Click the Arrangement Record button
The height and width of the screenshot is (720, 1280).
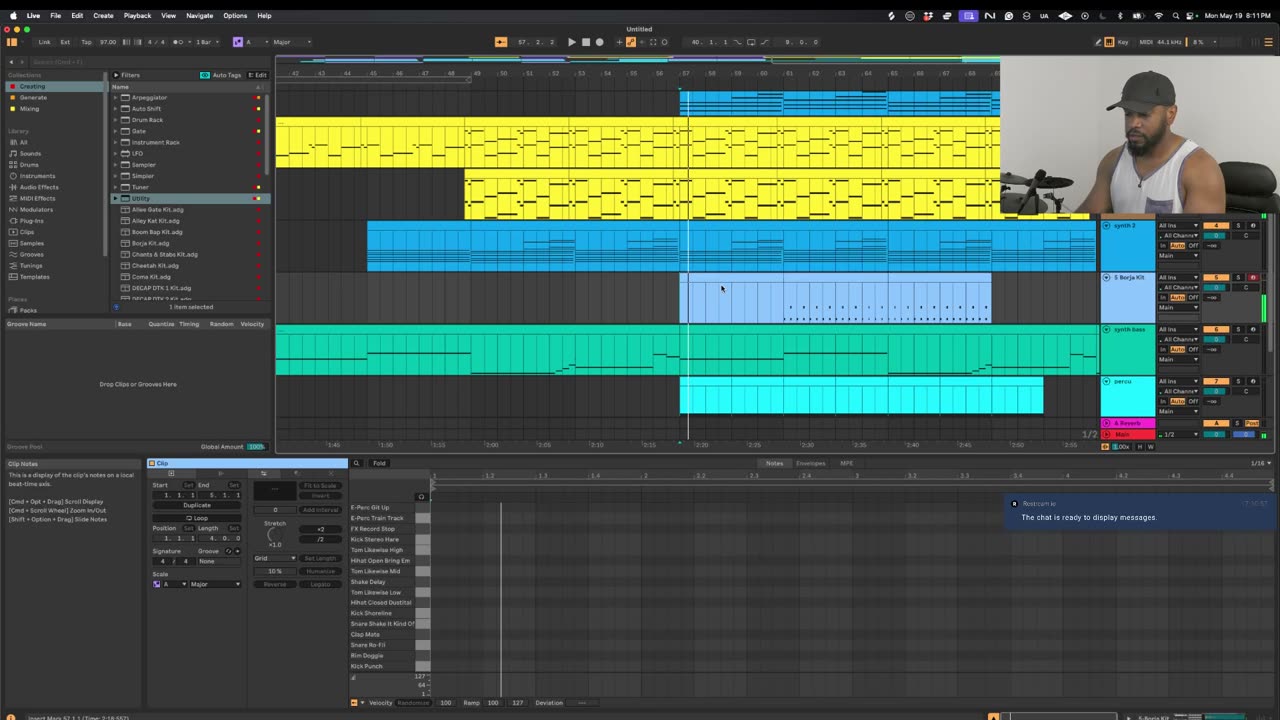599,42
